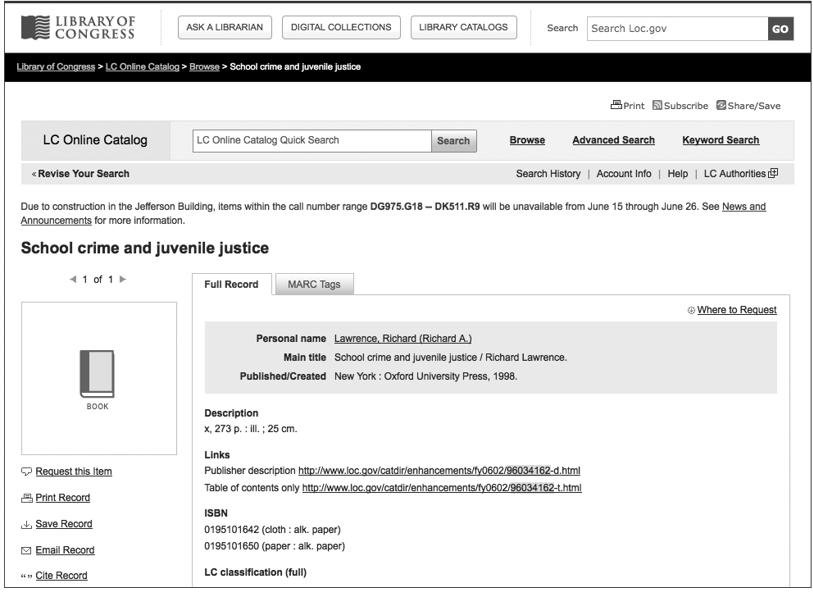Open Search History
This screenshot has width=813, height=592.
pyautogui.click(x=548, y=174)
